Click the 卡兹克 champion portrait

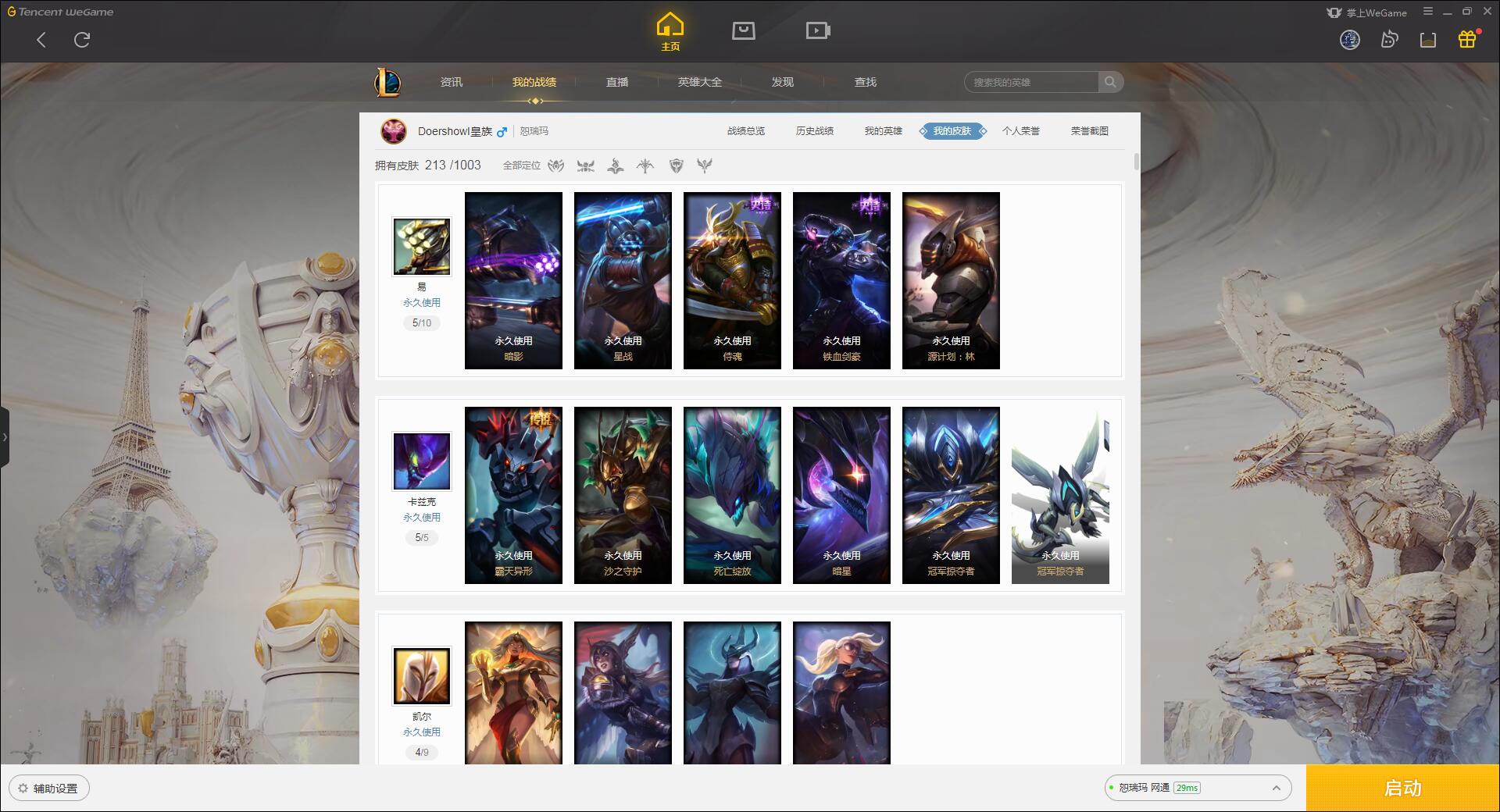click(x=422, y=461)
